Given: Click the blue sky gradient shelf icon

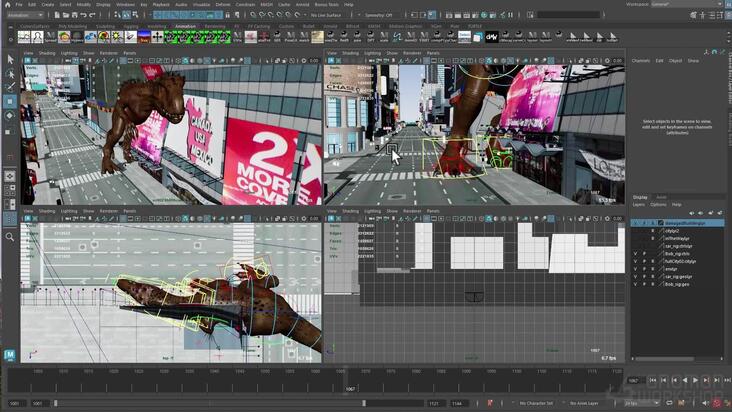Looking at the screenshot, I should pos(144,36).
